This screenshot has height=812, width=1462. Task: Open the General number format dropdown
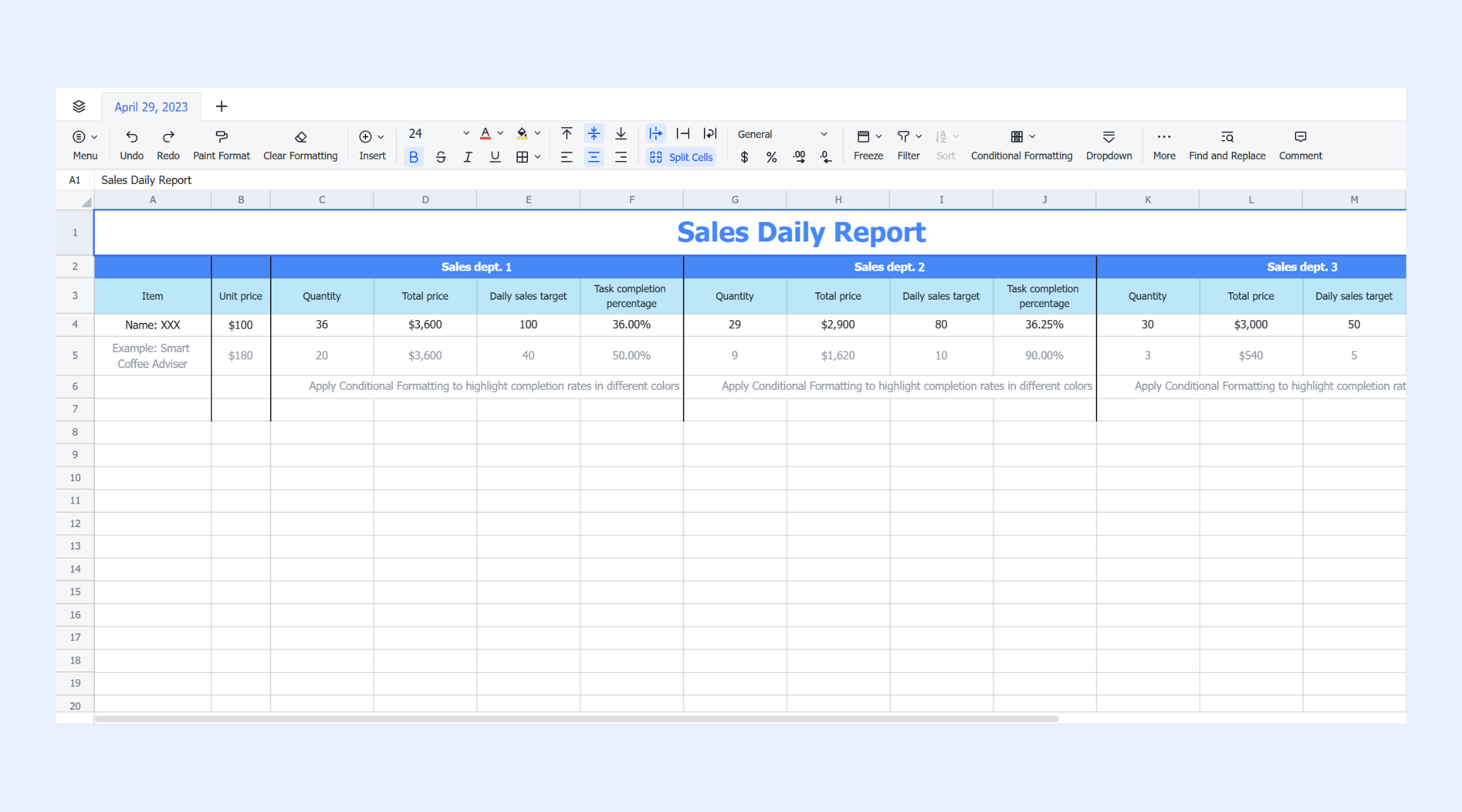tap(782, 134)
